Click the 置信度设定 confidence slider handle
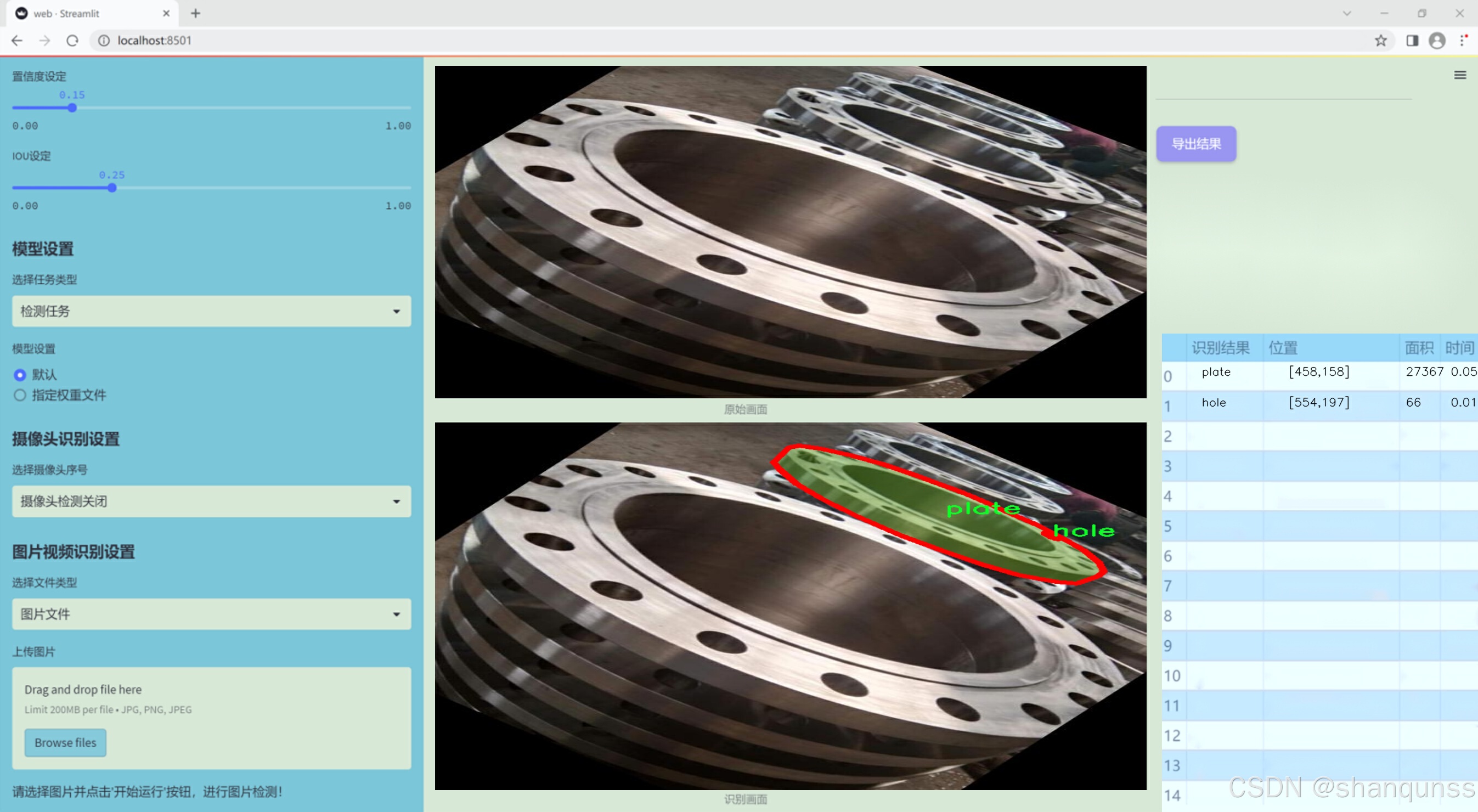Viewport: 1478px width, 812px height. [72, 108]
